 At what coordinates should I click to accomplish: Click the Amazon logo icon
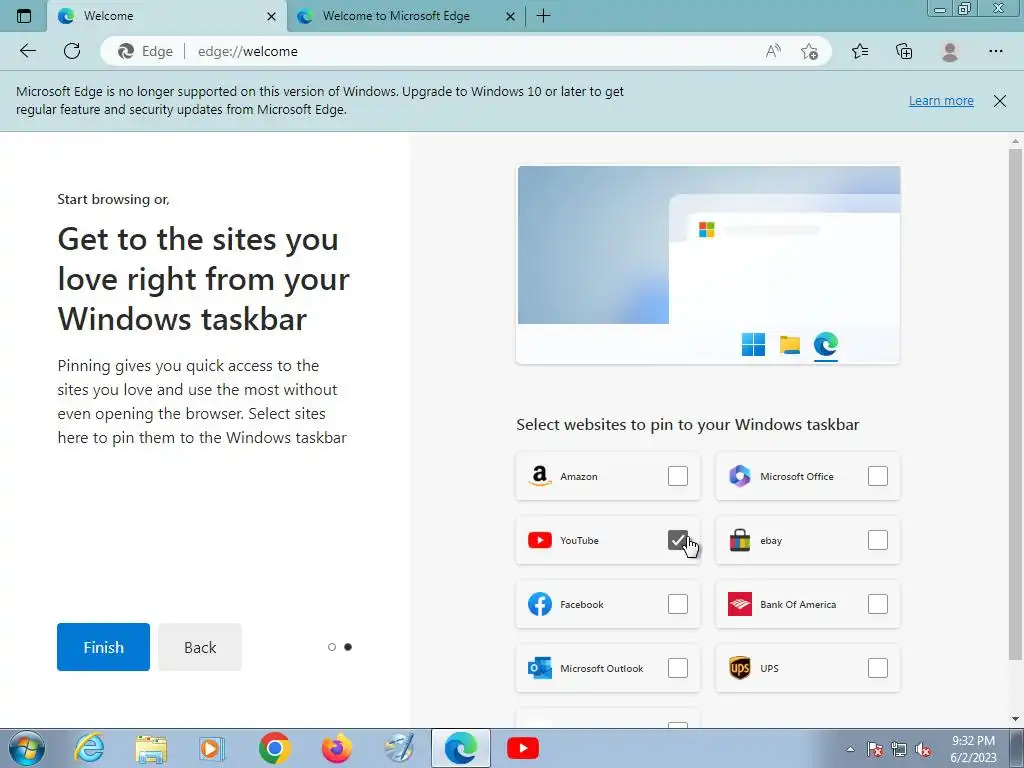539,476
